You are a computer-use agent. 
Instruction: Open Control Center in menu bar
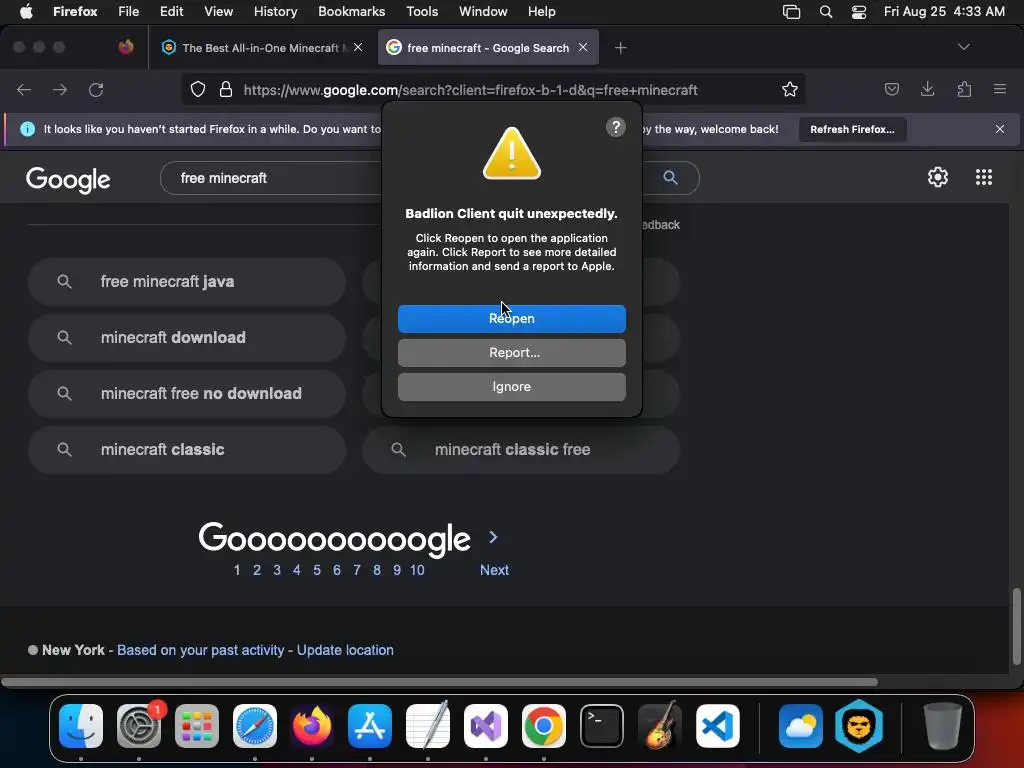coord(859,12)
